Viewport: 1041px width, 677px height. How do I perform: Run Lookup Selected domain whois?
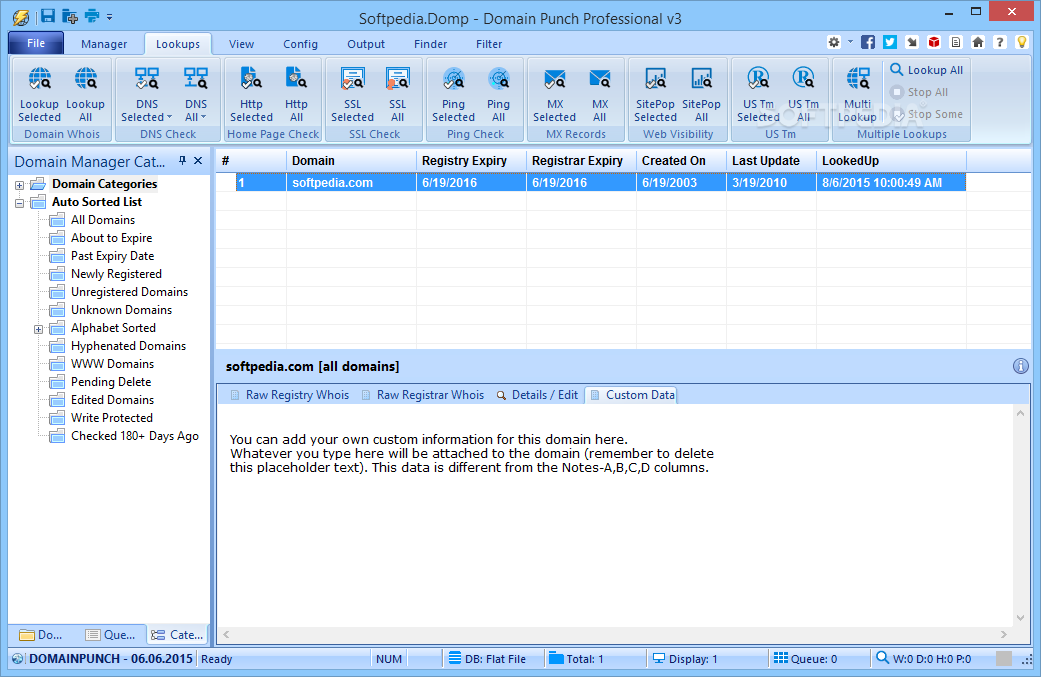coord(39,95)
